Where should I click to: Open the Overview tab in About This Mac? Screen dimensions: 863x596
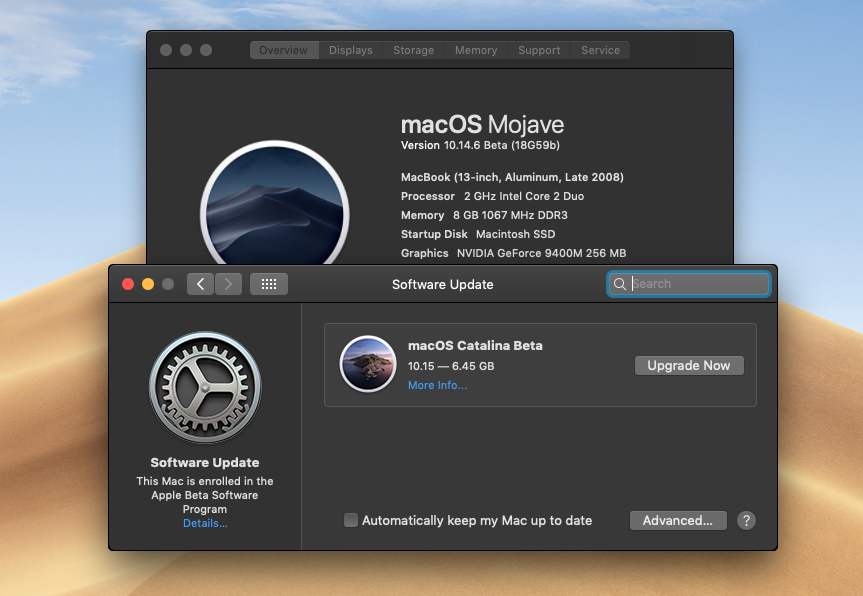point(284,50)
